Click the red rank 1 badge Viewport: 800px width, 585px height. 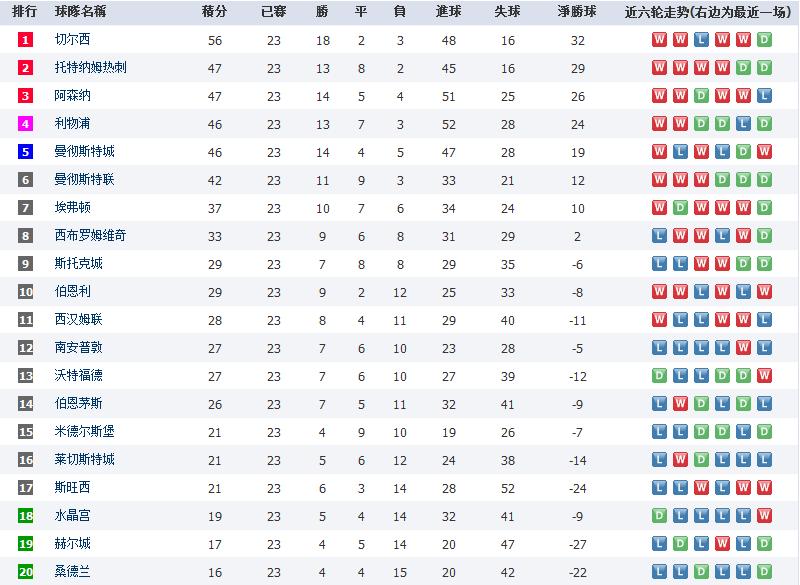pyautogui.click(x=26, y=40)
